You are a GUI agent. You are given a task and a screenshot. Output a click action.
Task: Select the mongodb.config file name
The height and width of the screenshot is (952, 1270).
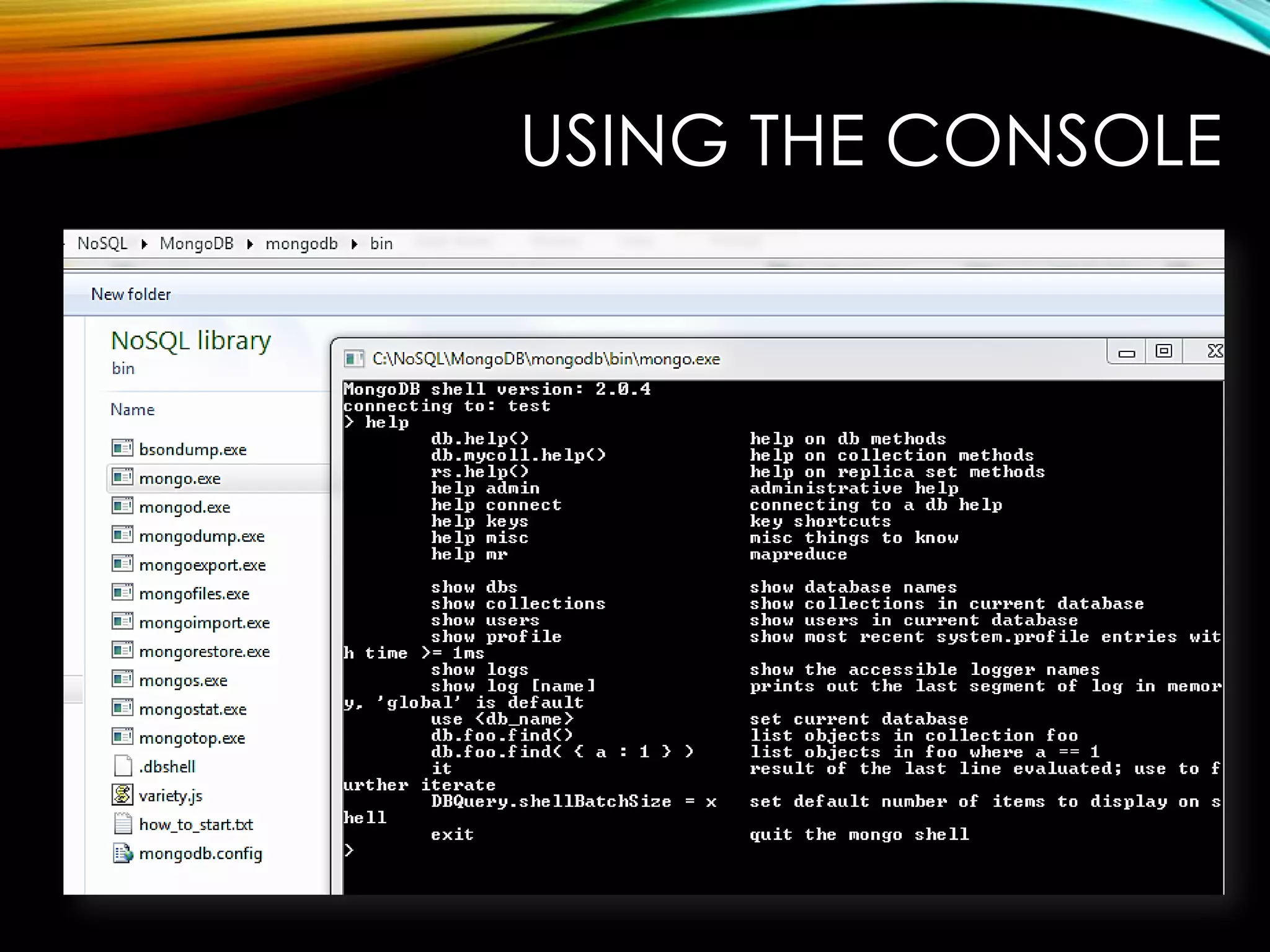[201, 854]
